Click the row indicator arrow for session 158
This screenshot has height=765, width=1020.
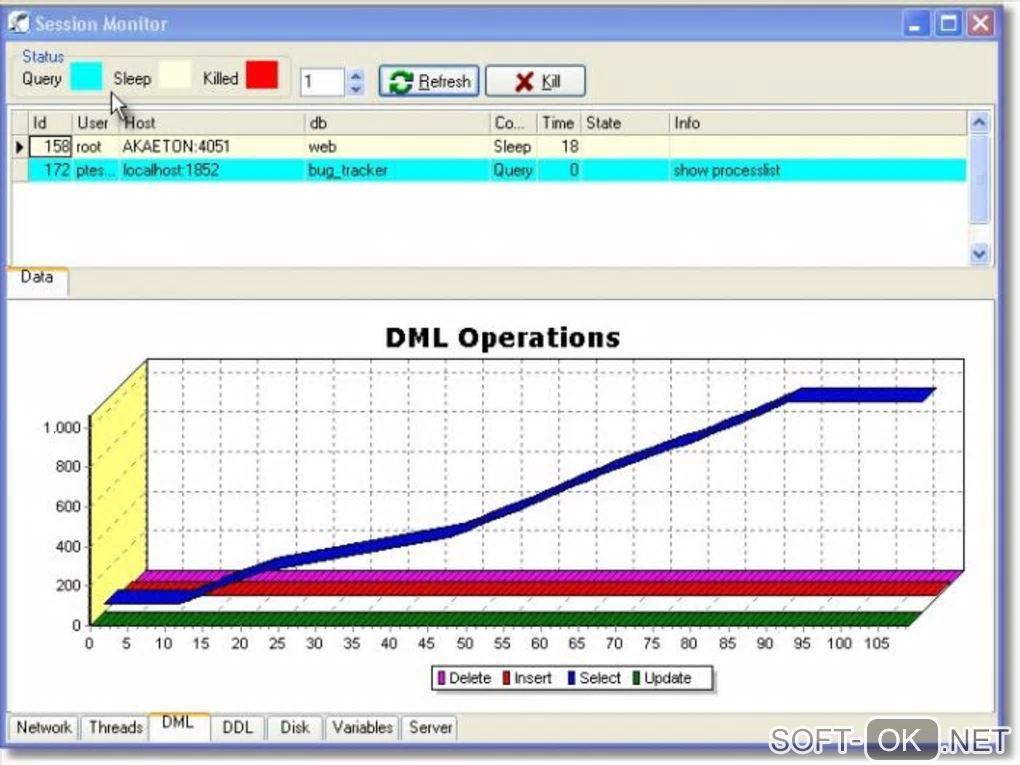[x=20, y=147]
